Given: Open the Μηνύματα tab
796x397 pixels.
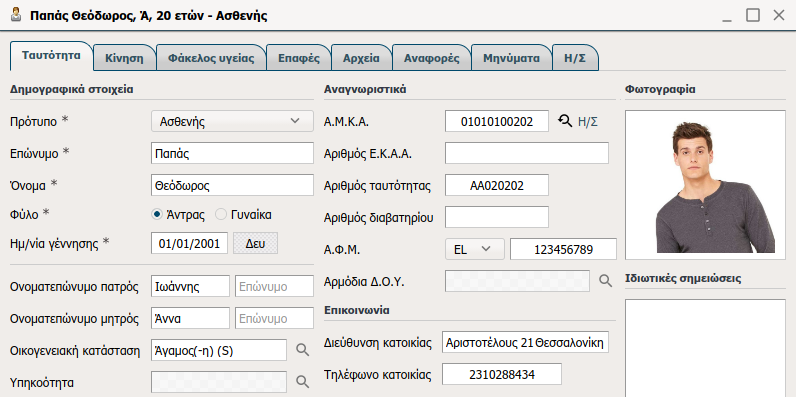Looking at the screenshot, I should point(511,58).
